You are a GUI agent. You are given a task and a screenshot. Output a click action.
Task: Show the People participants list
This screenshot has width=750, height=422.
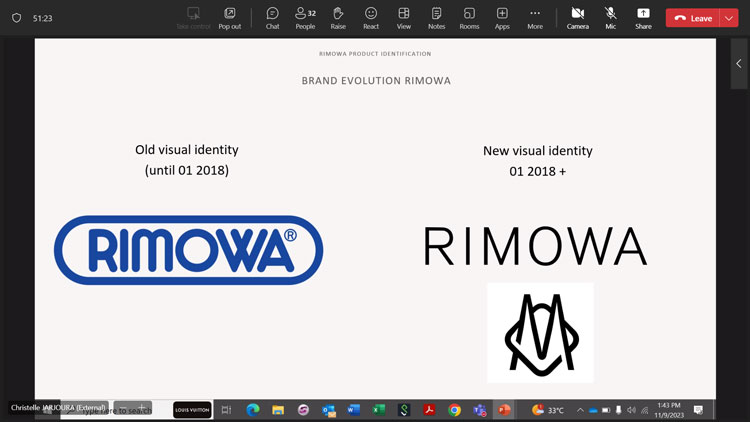[305, 17]
